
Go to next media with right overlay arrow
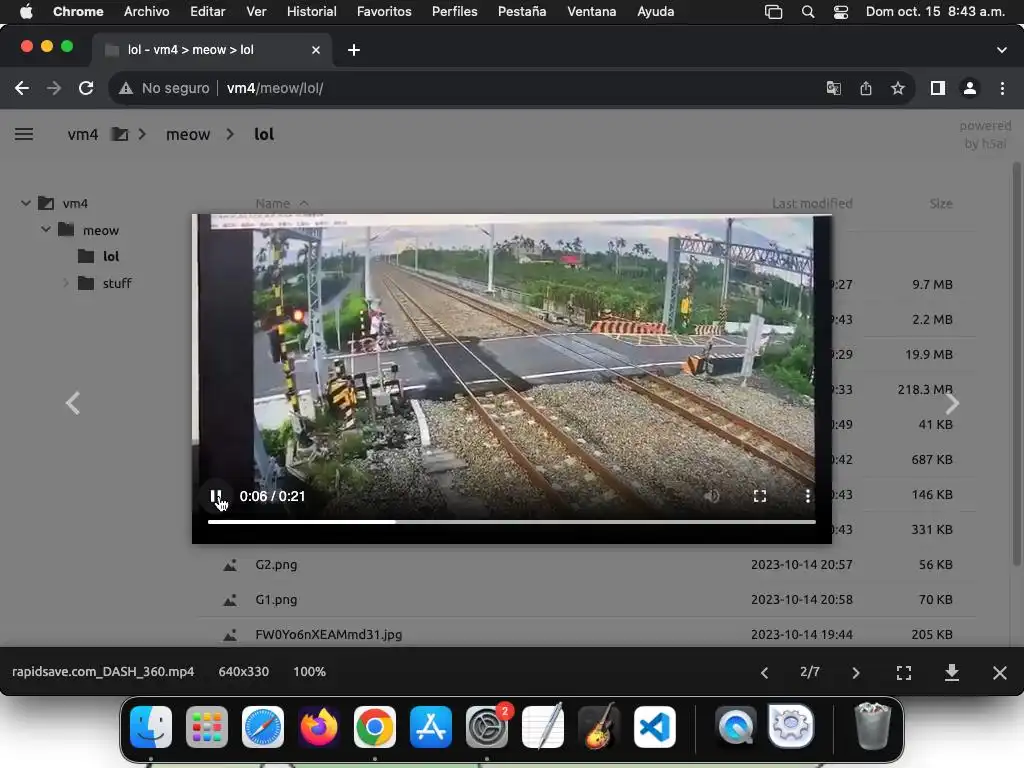pos(952,403)
